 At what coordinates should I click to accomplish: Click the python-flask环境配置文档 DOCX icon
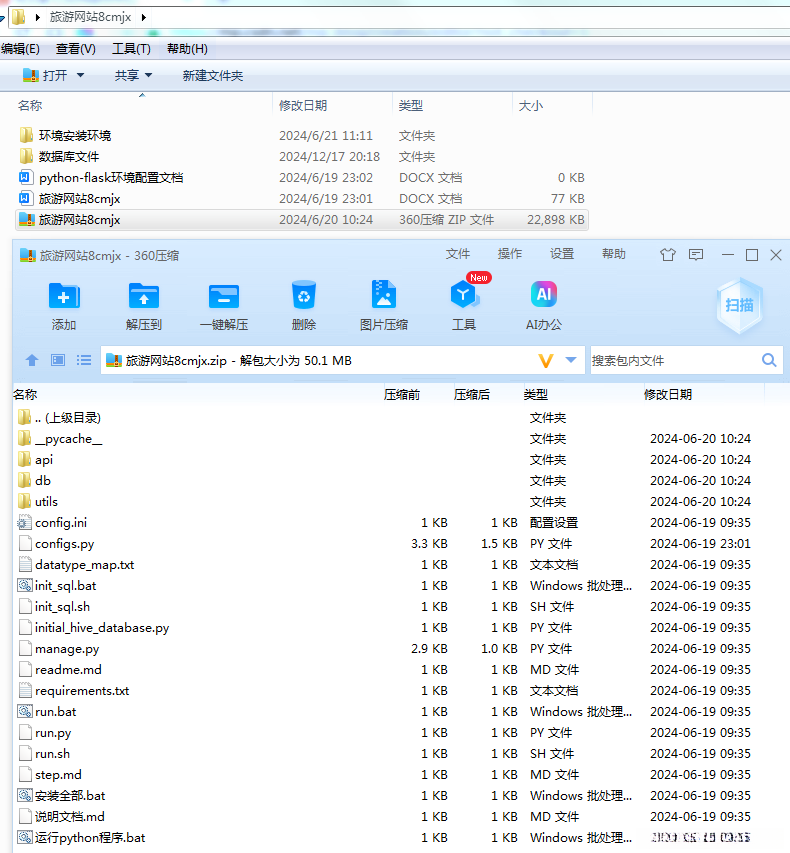[x=26, y=177]
